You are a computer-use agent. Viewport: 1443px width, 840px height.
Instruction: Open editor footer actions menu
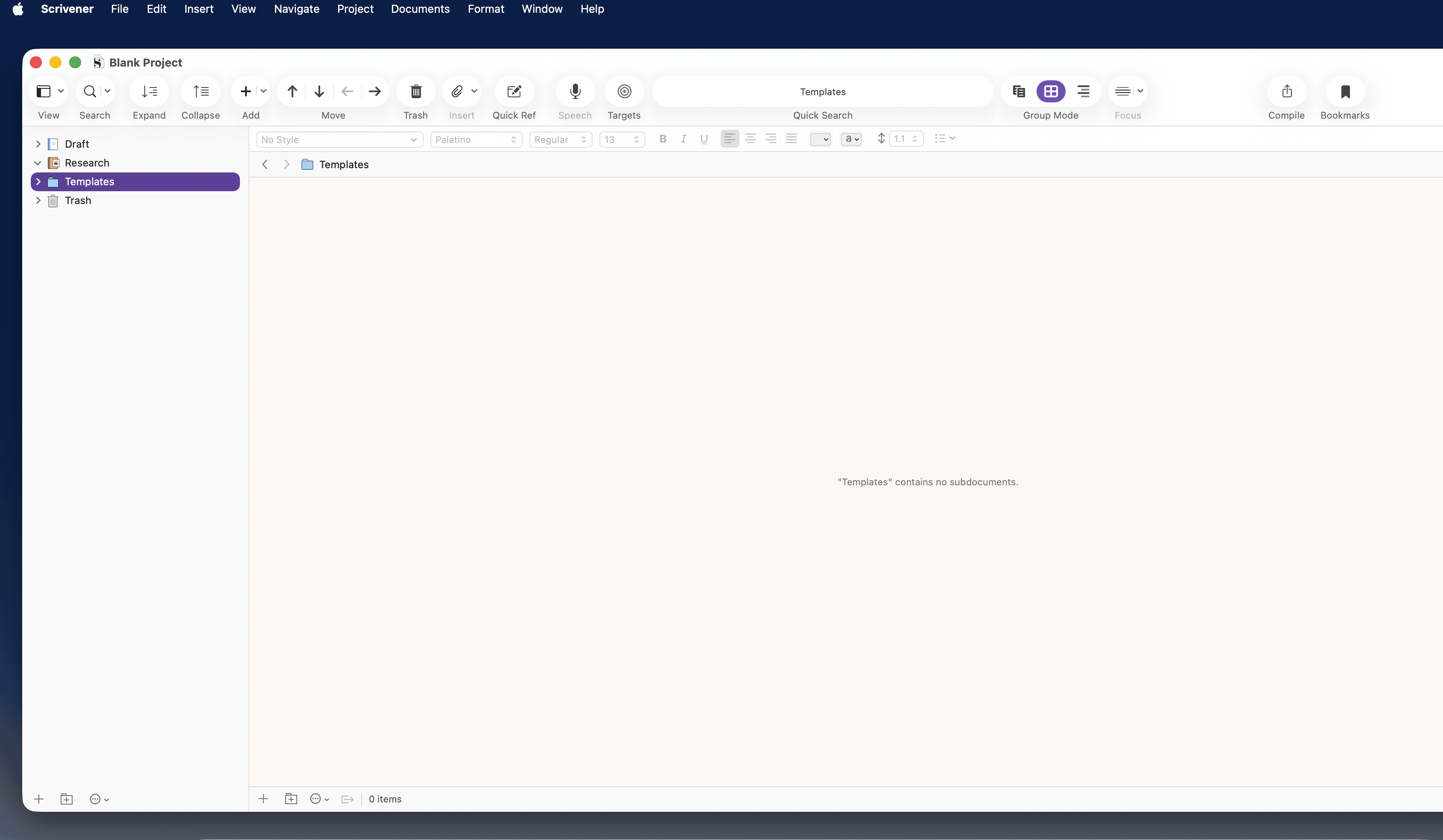click(319, 799)
